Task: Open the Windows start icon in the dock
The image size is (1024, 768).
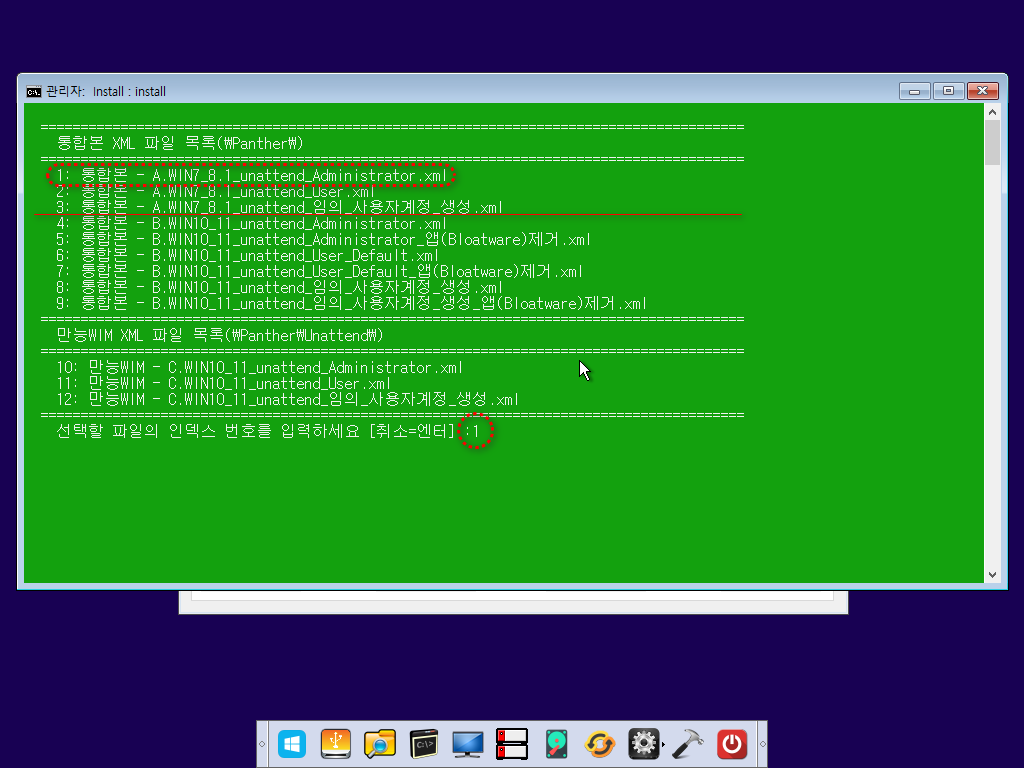Action: tap(291, 744)
